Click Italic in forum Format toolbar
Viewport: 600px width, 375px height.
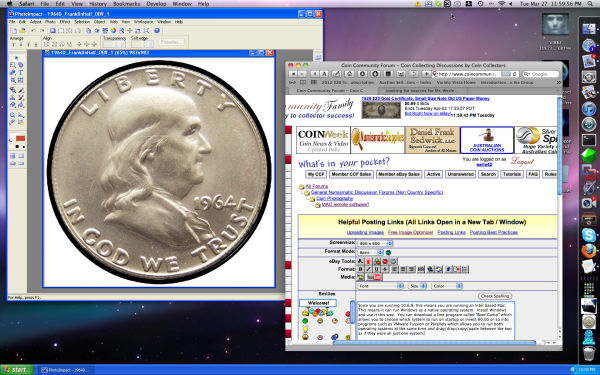(x=368, y=269)
